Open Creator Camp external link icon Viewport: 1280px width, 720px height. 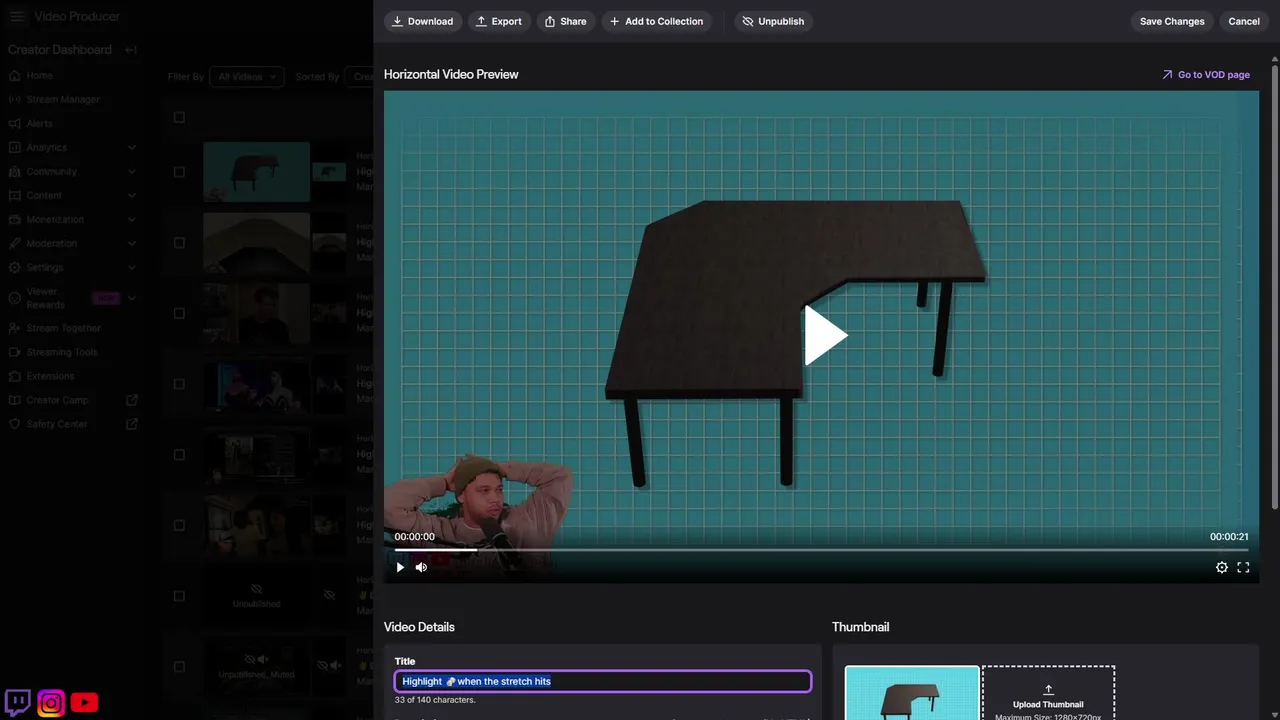tap(132, 400)
